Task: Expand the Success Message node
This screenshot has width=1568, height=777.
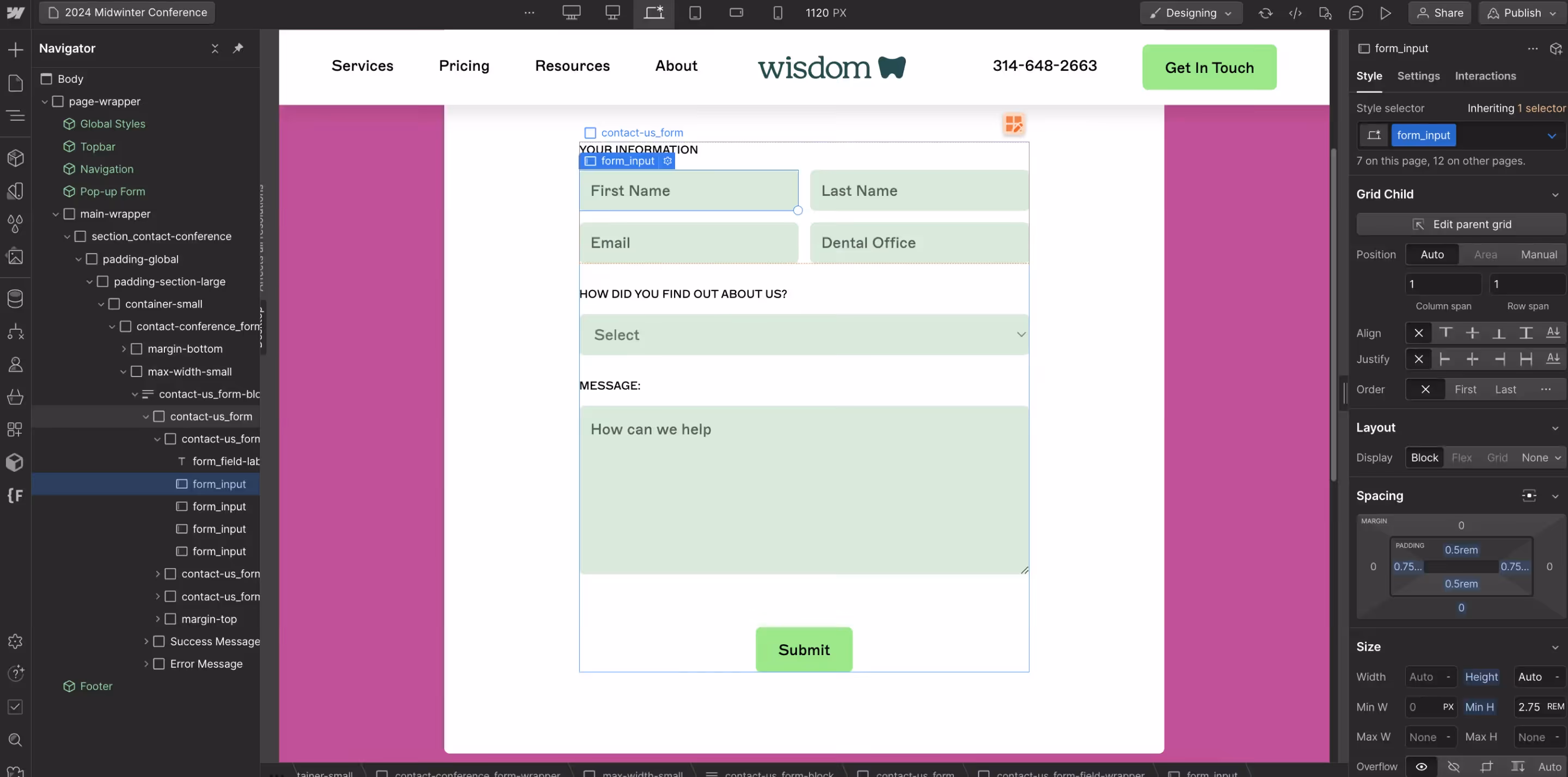Action: tap(146, 642)
